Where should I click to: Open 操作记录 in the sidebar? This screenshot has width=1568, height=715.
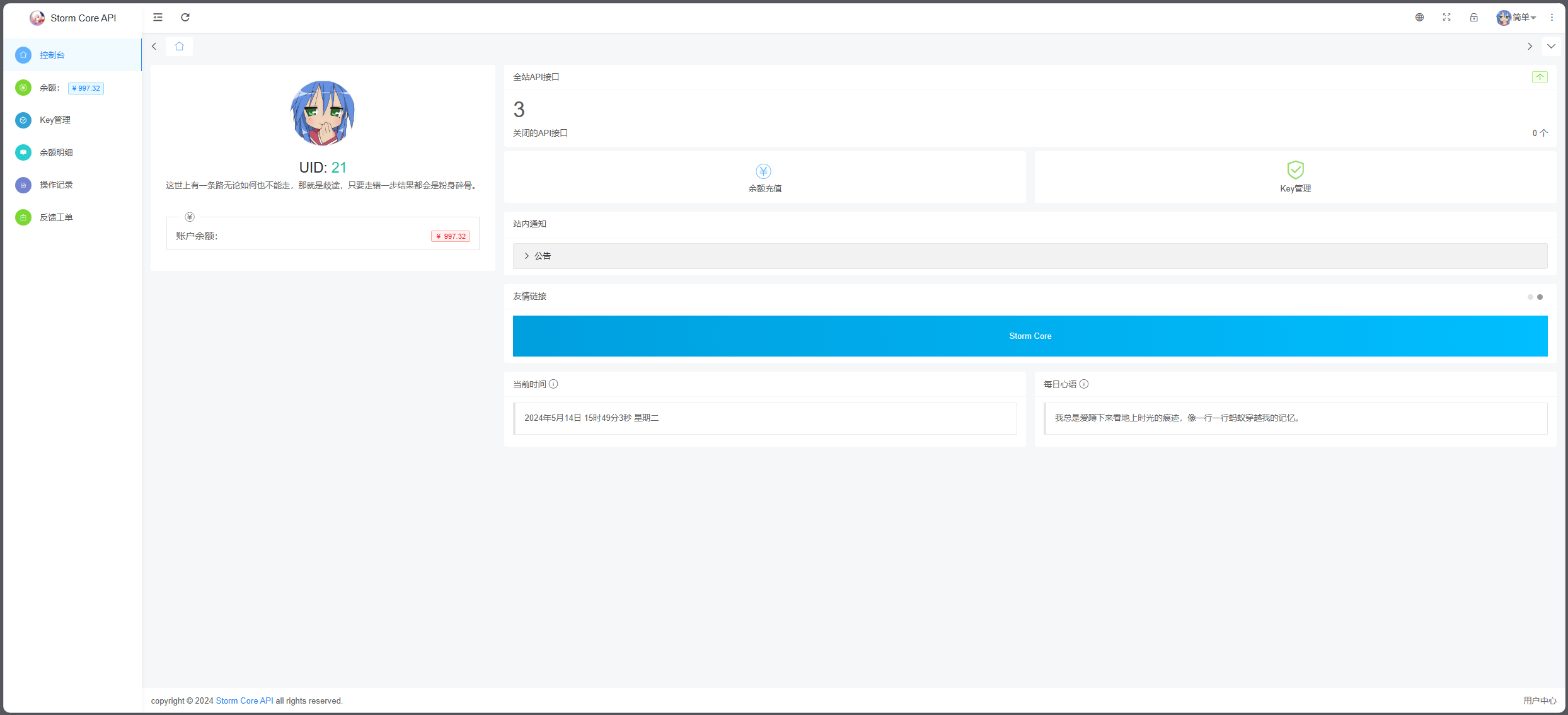[55, 185]
